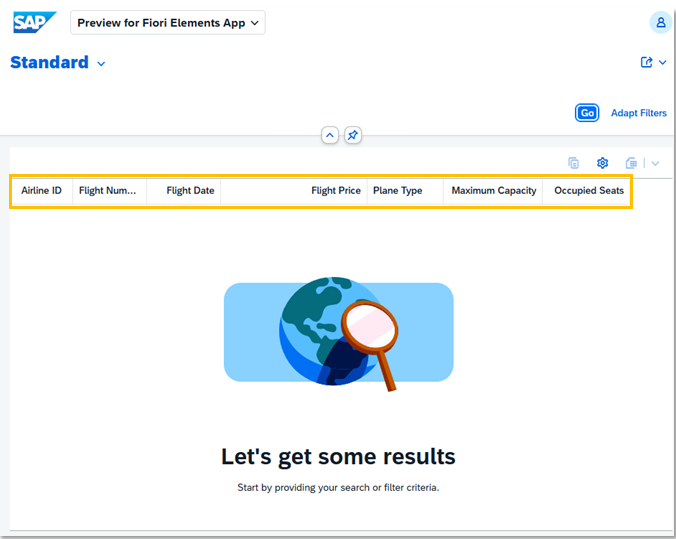Click the share export icon

point(646,63)
